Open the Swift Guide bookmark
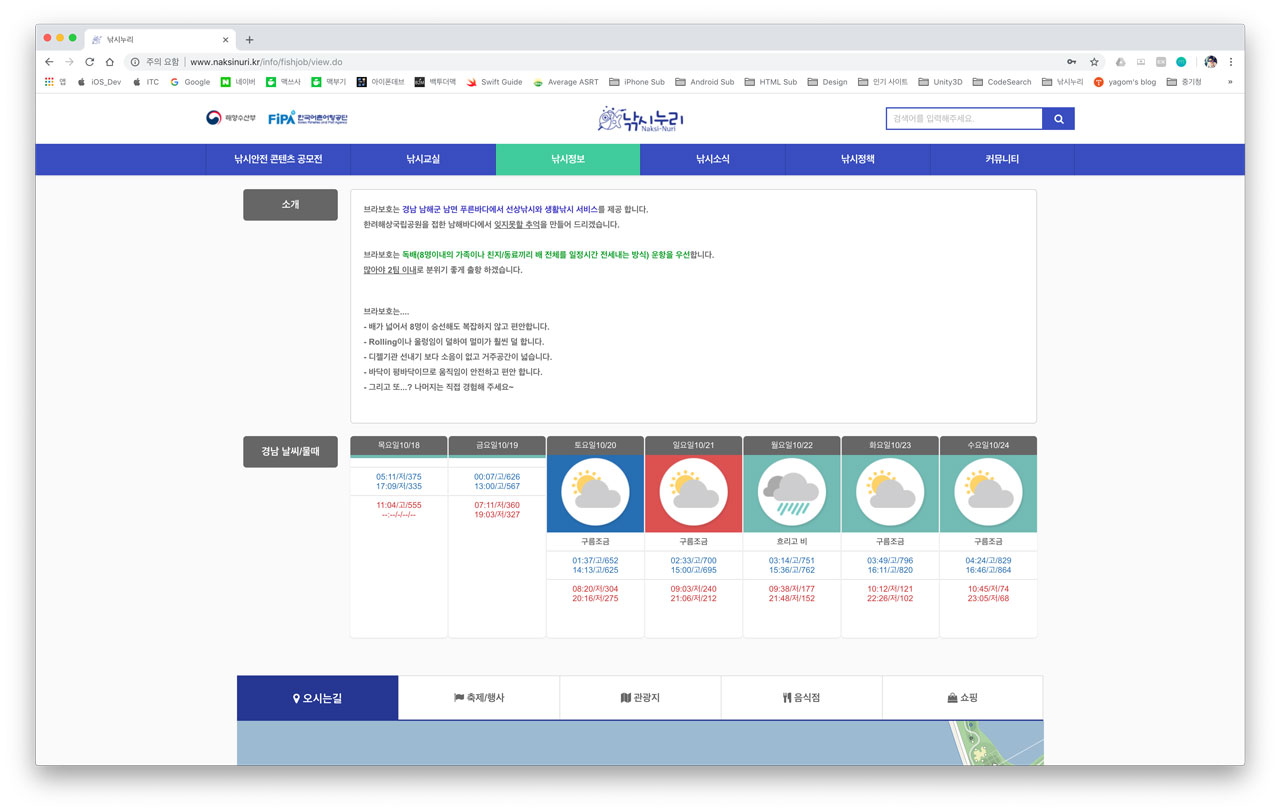This screenshot has height=812, width=1280. 494,82
